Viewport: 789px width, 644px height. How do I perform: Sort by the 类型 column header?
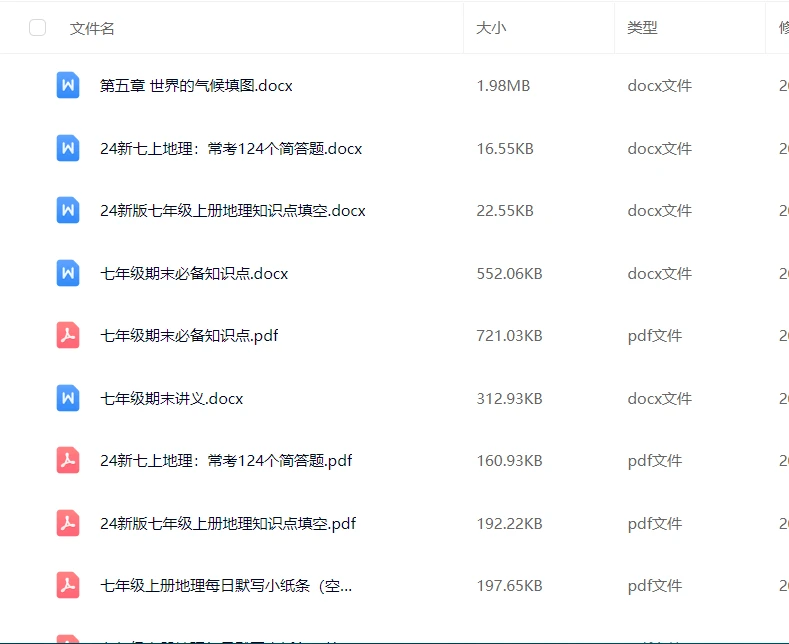pos(642,28)
